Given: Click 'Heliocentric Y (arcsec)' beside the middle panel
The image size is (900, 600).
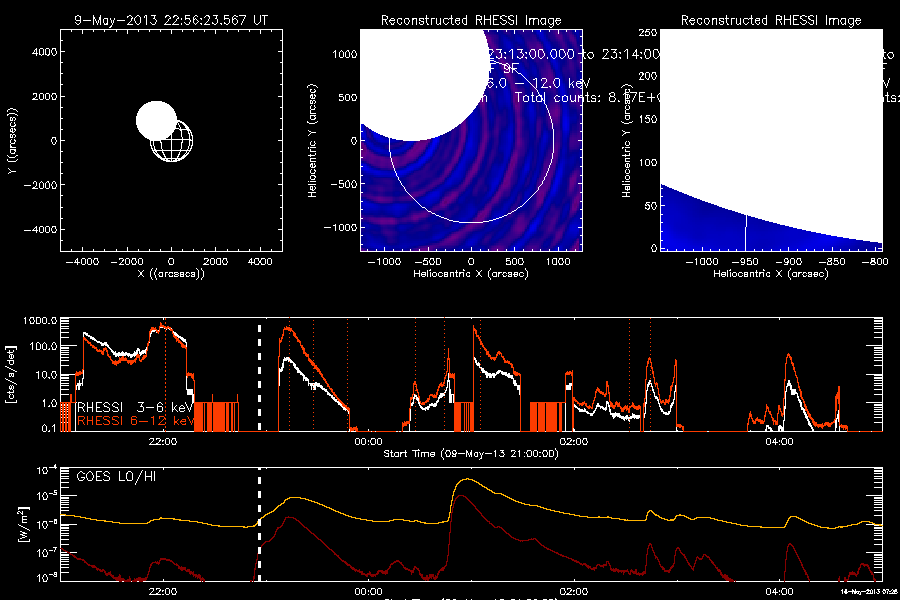Looking at the screenshot, I should (312, 141).
